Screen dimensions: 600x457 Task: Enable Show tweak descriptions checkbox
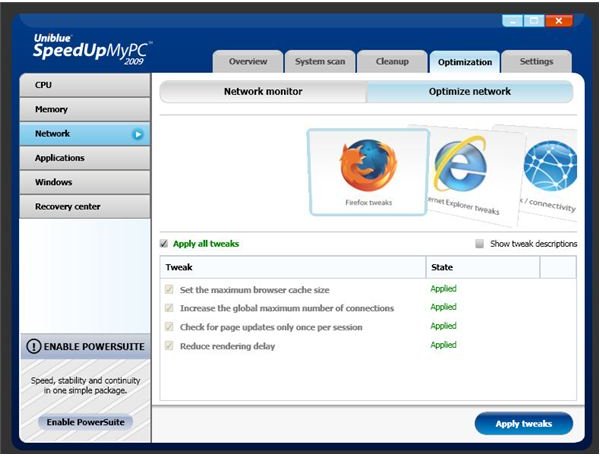[x=479, y=244]
